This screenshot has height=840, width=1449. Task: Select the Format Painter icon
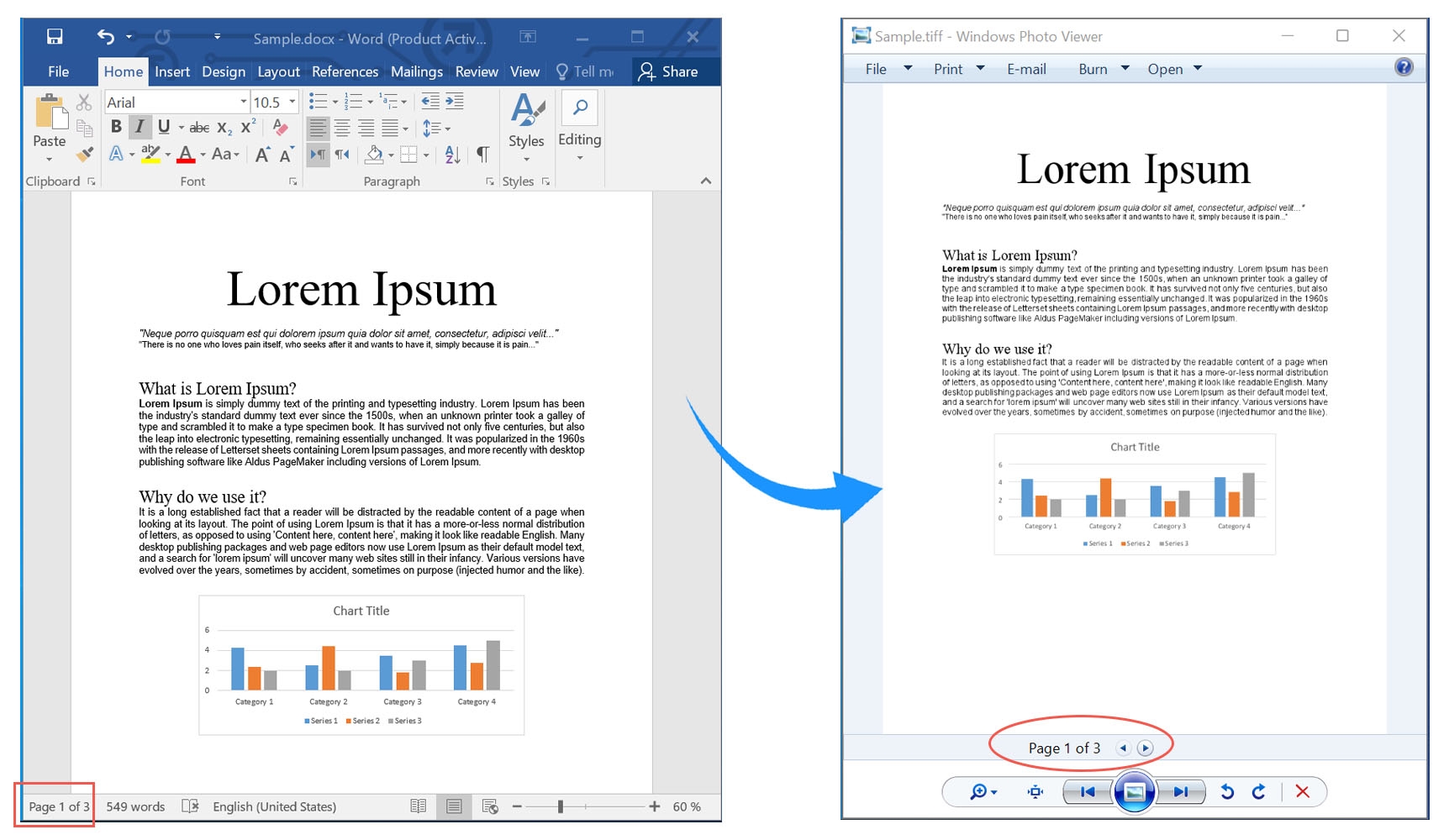coord(83,155)
